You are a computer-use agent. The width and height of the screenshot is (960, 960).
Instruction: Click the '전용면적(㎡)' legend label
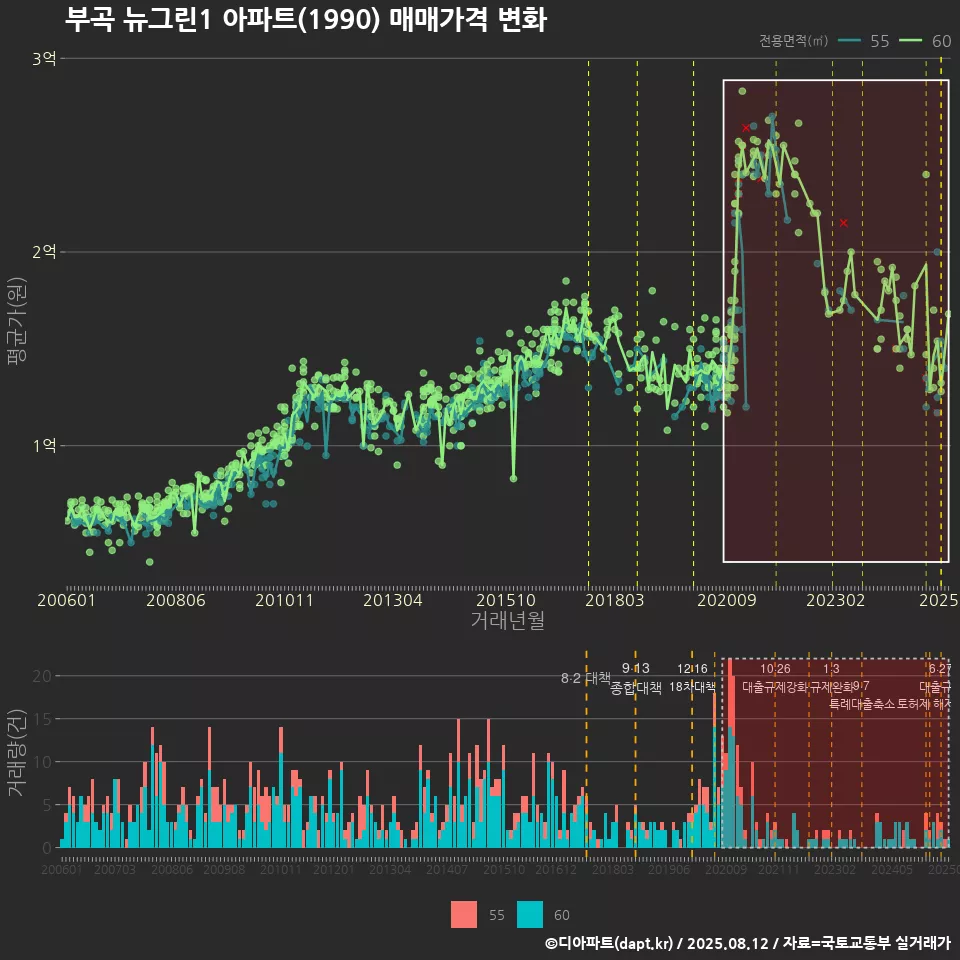[x=793, y=41]
